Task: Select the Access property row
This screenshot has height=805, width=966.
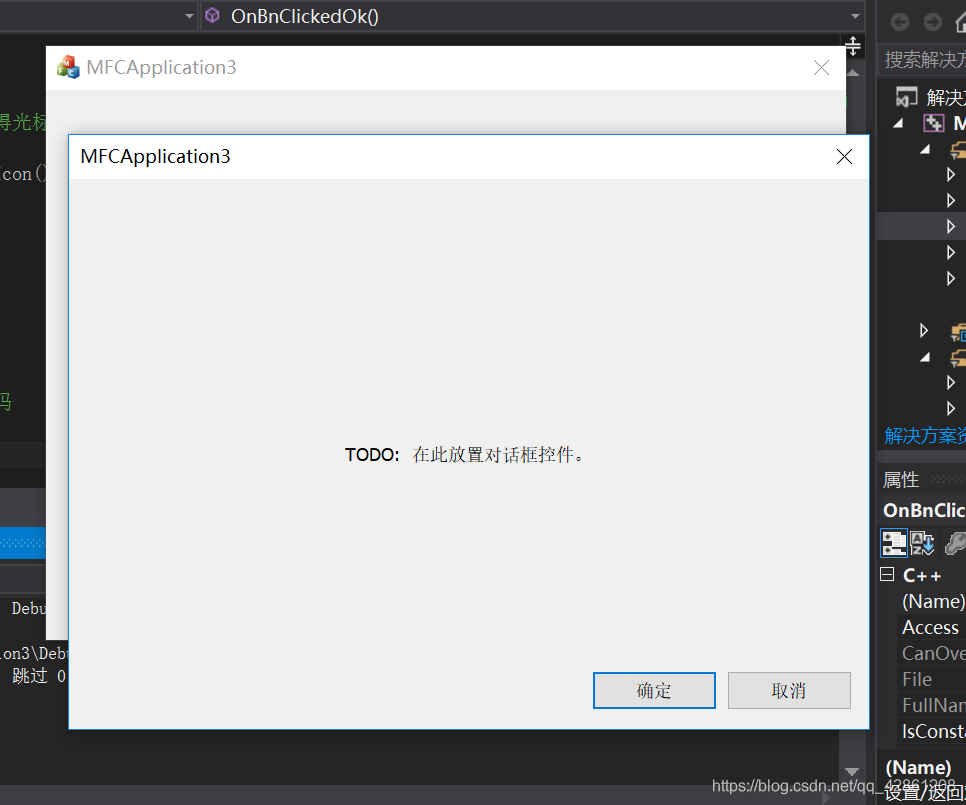Action: point(932,627)
